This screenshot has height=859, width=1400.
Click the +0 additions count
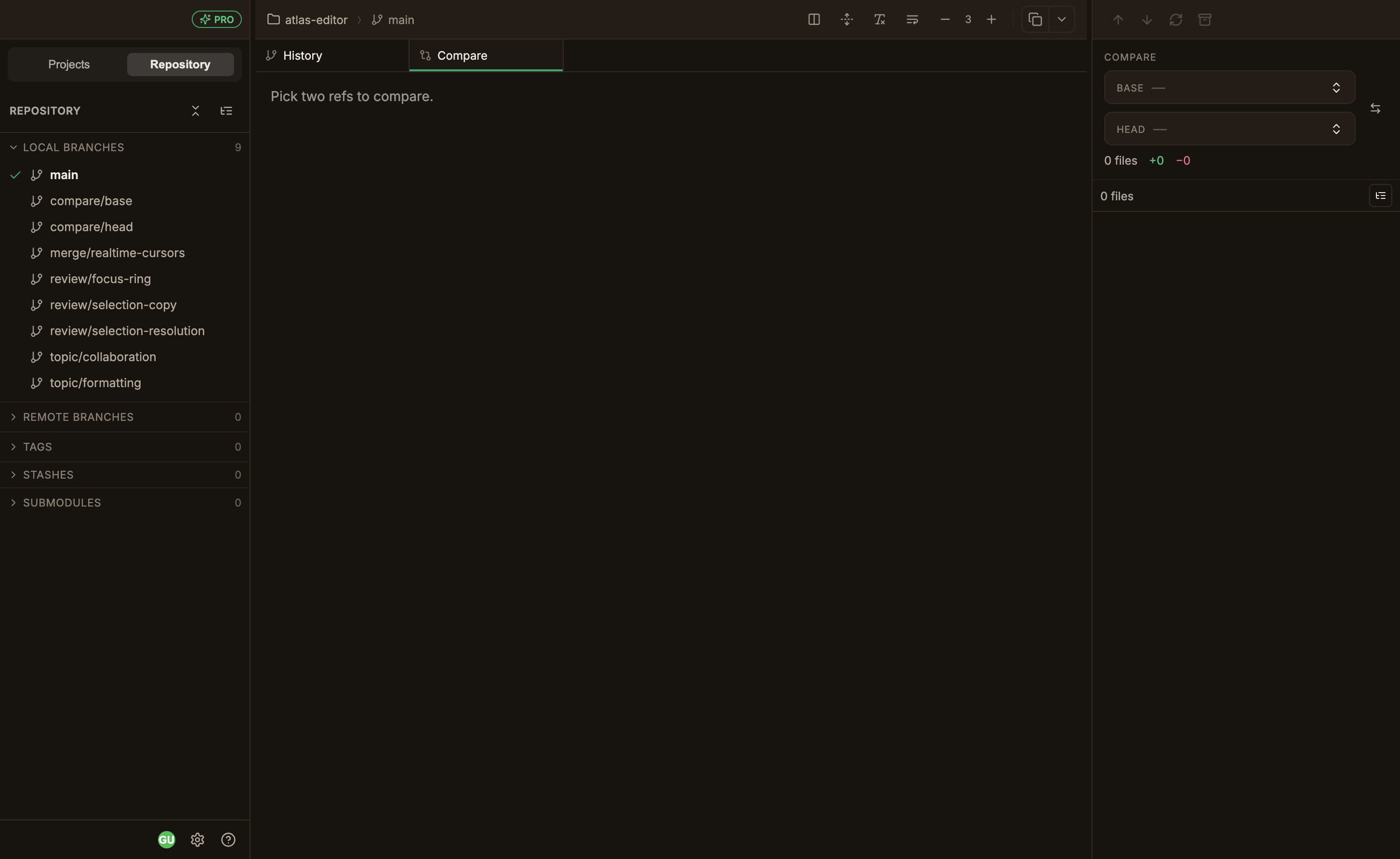click(x=1156, y=161)
